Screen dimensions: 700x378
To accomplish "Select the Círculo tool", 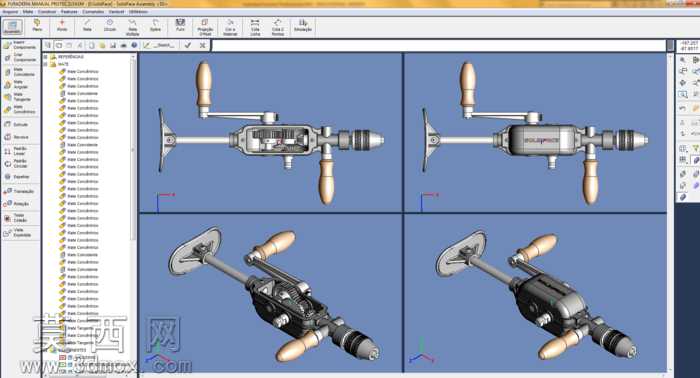I will (110, 25).
